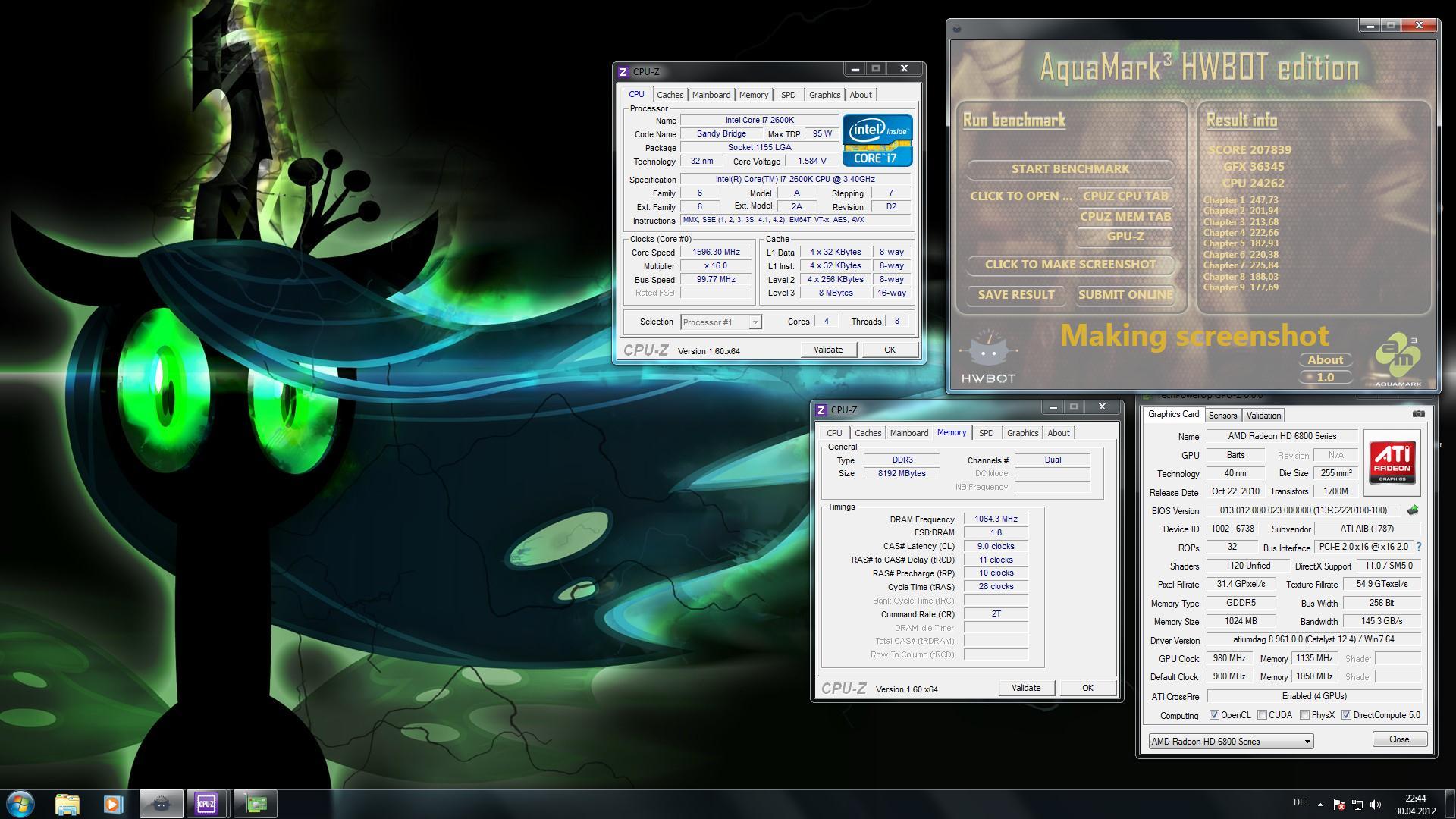
Task: Click the HWBOT mascot logo
Action: click(988, 356)
